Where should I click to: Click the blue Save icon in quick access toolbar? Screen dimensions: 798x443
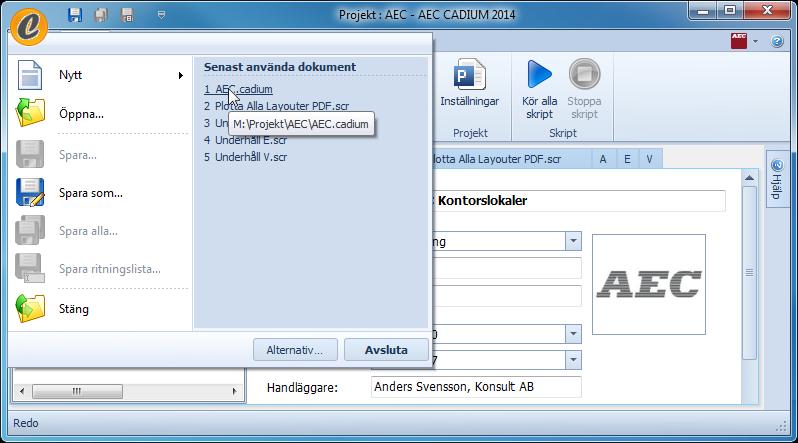pyautogui.click(x=75, y=15)
